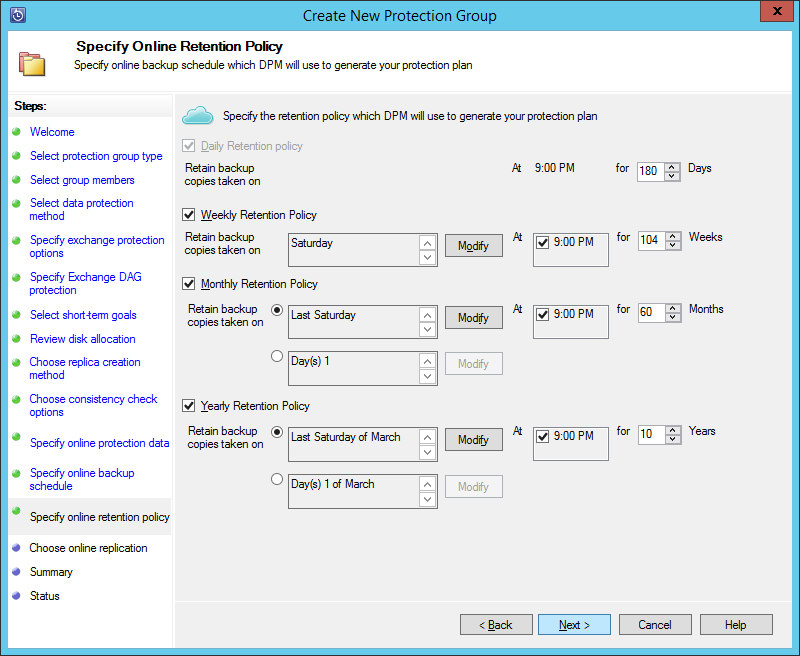The image size is (800, 656).
Task: Open Help from the bottom button row
Action: pos(736,624)
